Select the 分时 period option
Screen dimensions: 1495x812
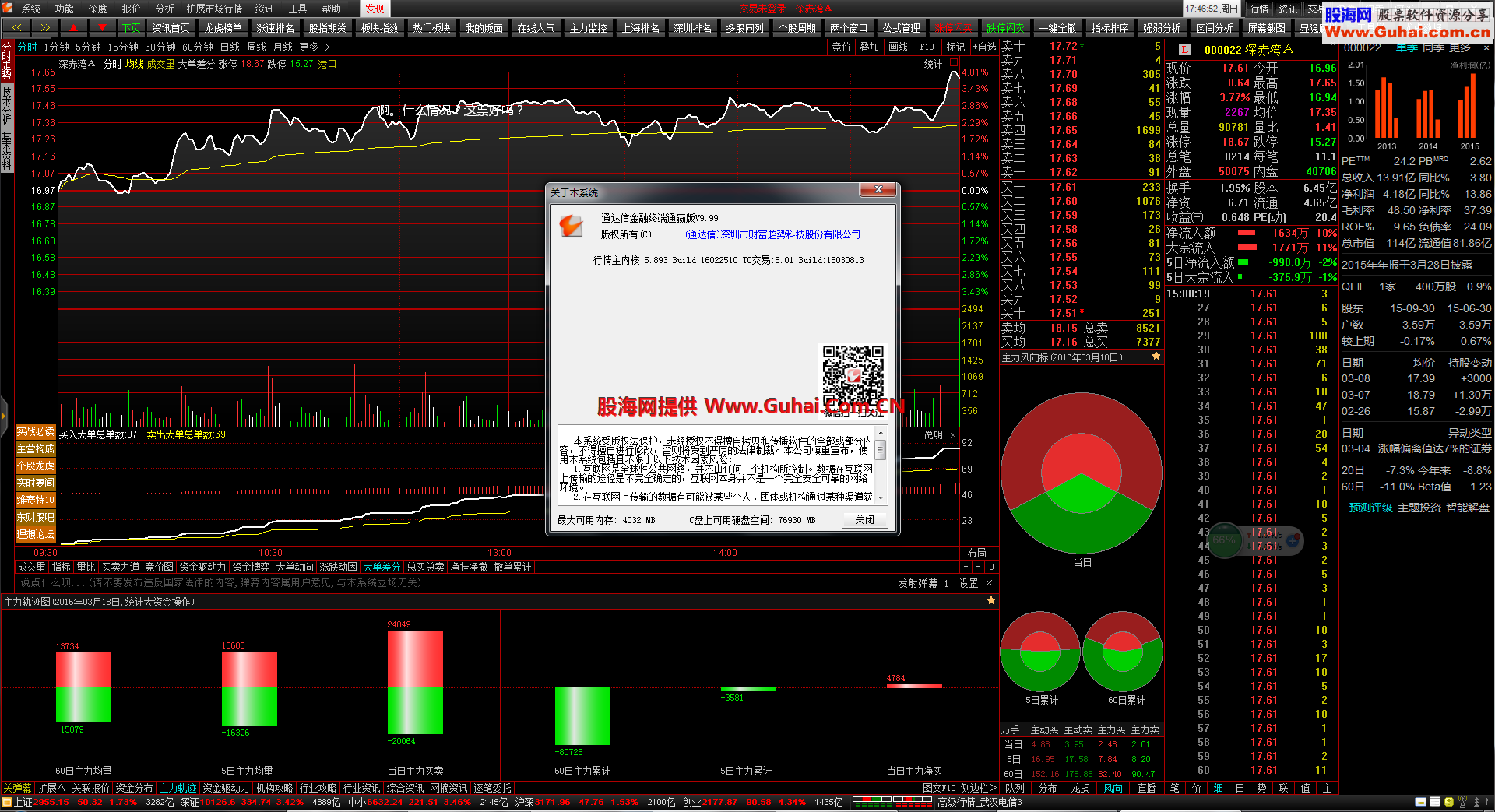click(28, 47)
